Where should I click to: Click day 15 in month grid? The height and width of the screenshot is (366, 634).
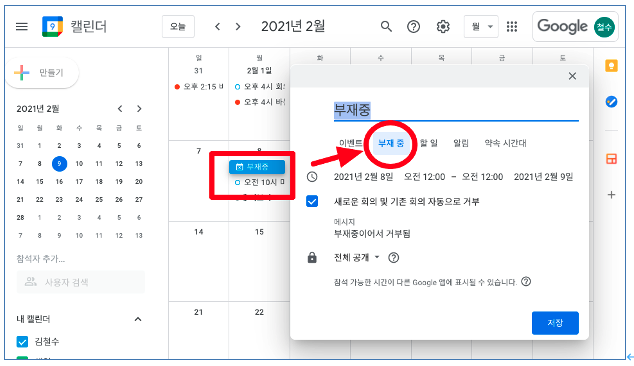point(259,232)
